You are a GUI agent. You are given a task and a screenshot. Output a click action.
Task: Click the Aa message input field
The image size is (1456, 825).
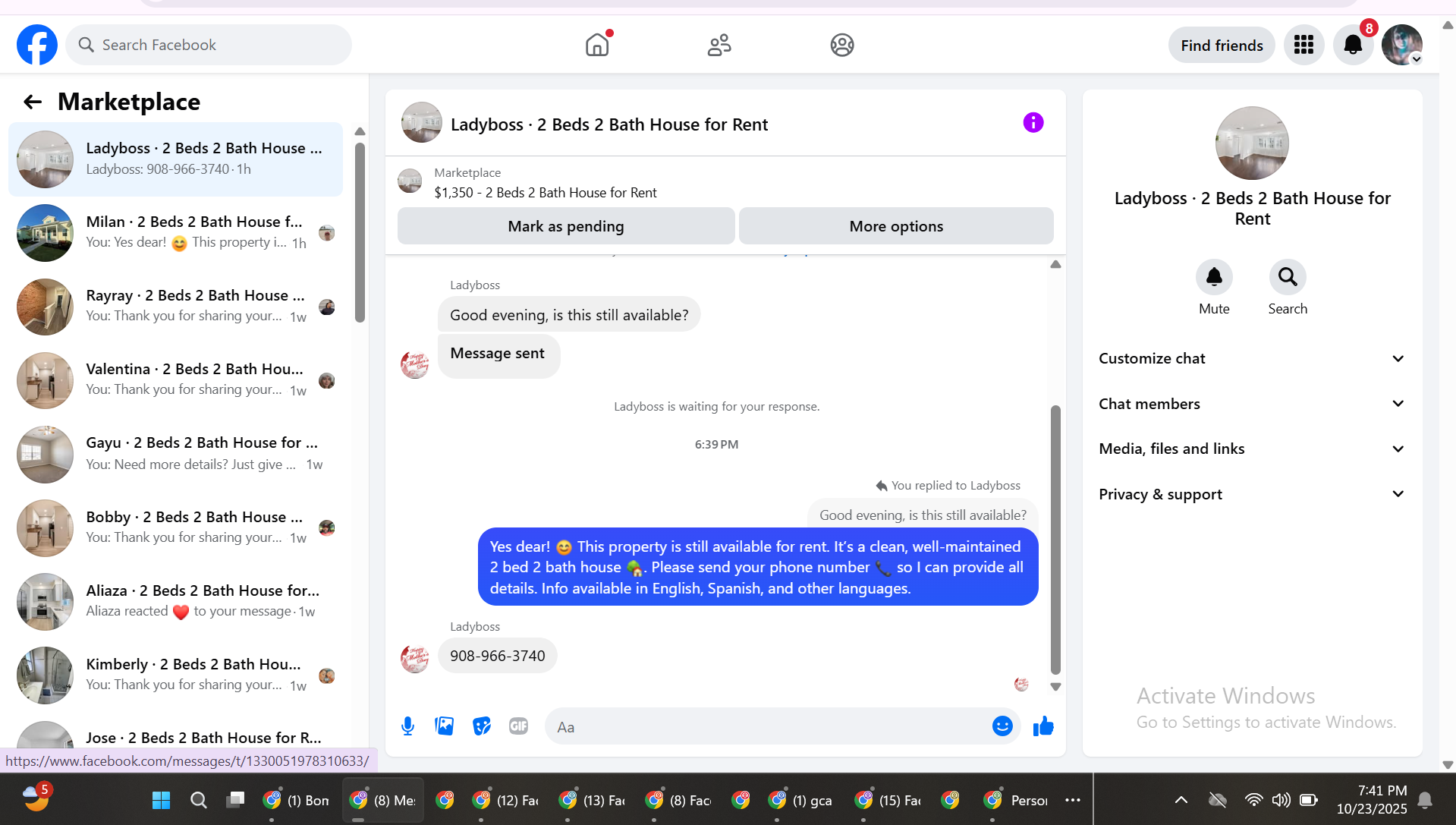767,726
